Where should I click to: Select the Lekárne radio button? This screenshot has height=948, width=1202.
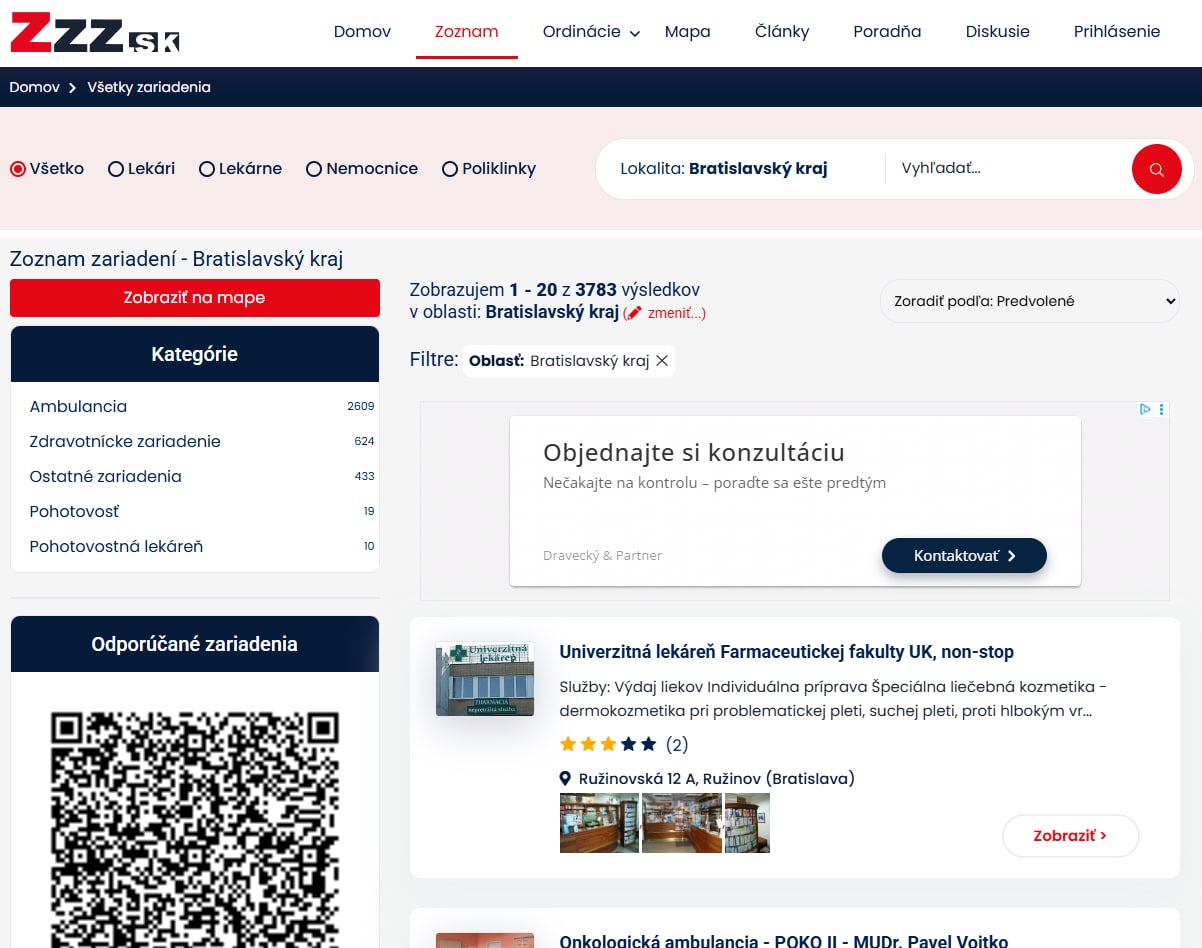click(208, 169)
